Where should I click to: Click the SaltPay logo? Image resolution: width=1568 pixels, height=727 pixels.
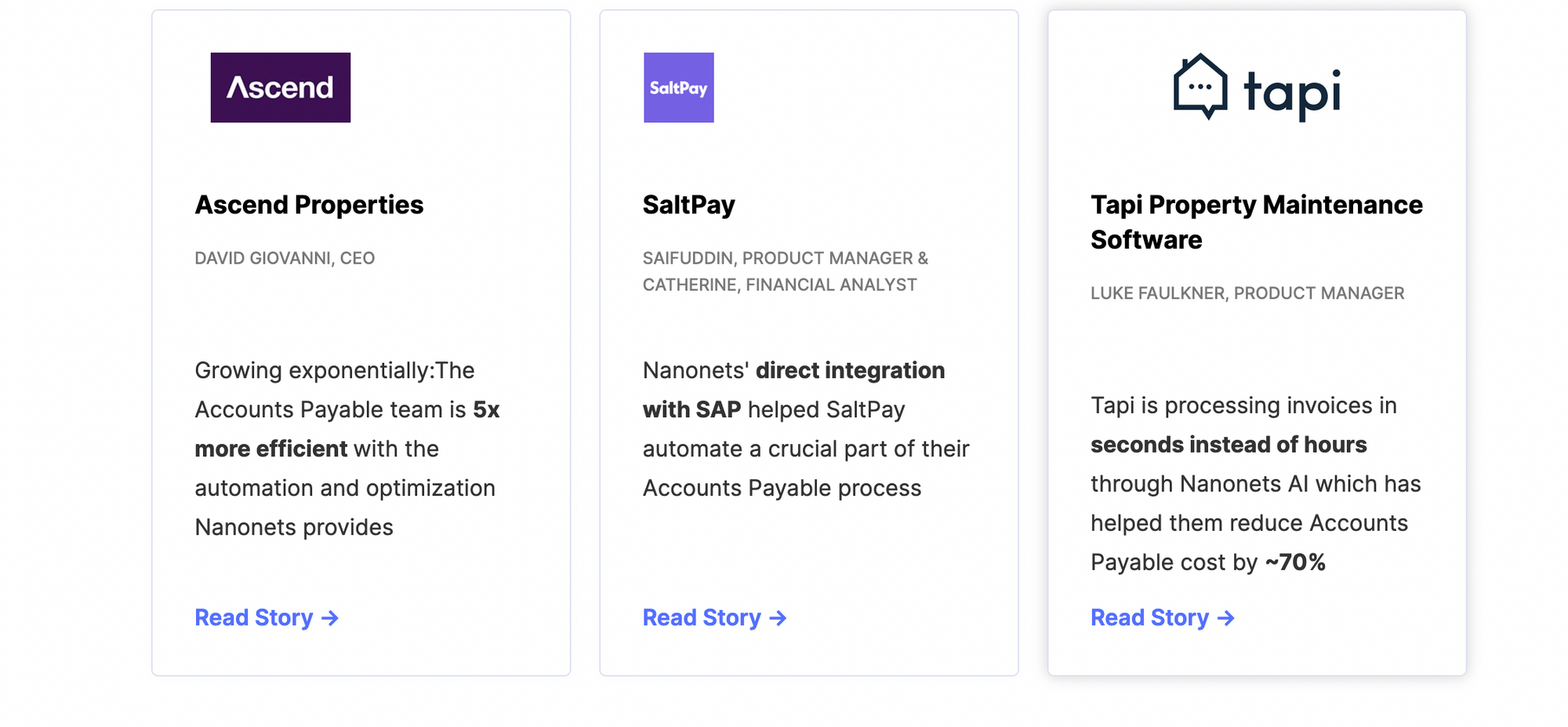(x=678, y=87)
